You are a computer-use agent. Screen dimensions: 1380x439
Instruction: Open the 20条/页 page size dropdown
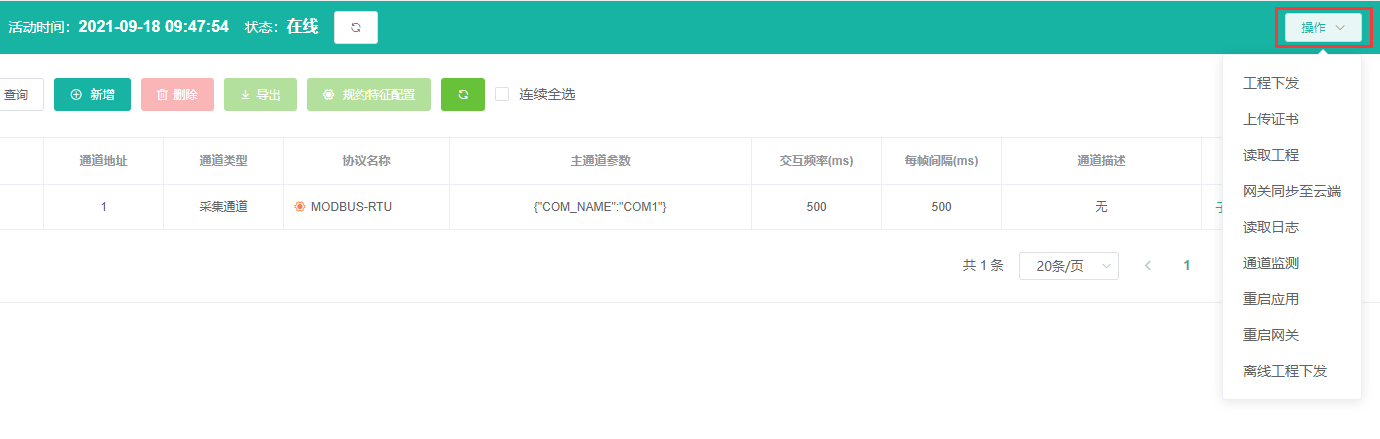[x=1068, y=266]
